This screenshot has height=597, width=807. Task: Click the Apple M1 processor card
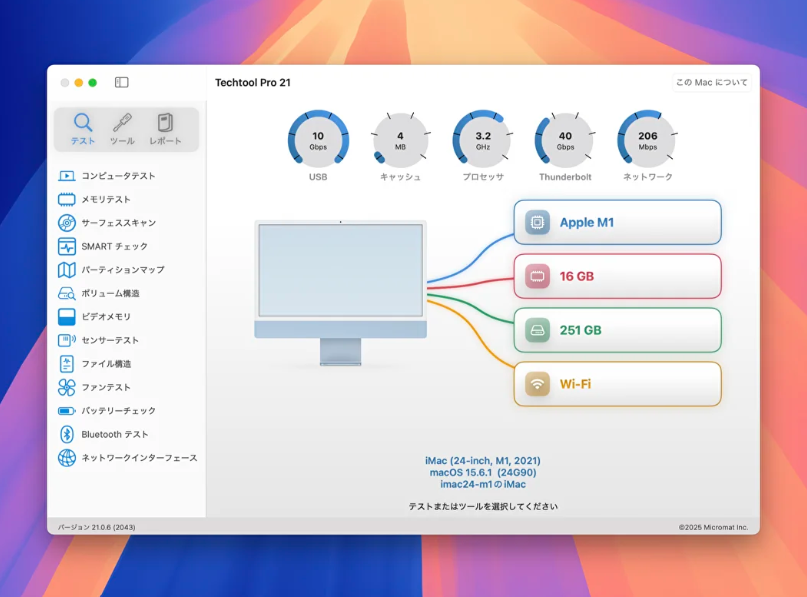click(x=618, y=222)
